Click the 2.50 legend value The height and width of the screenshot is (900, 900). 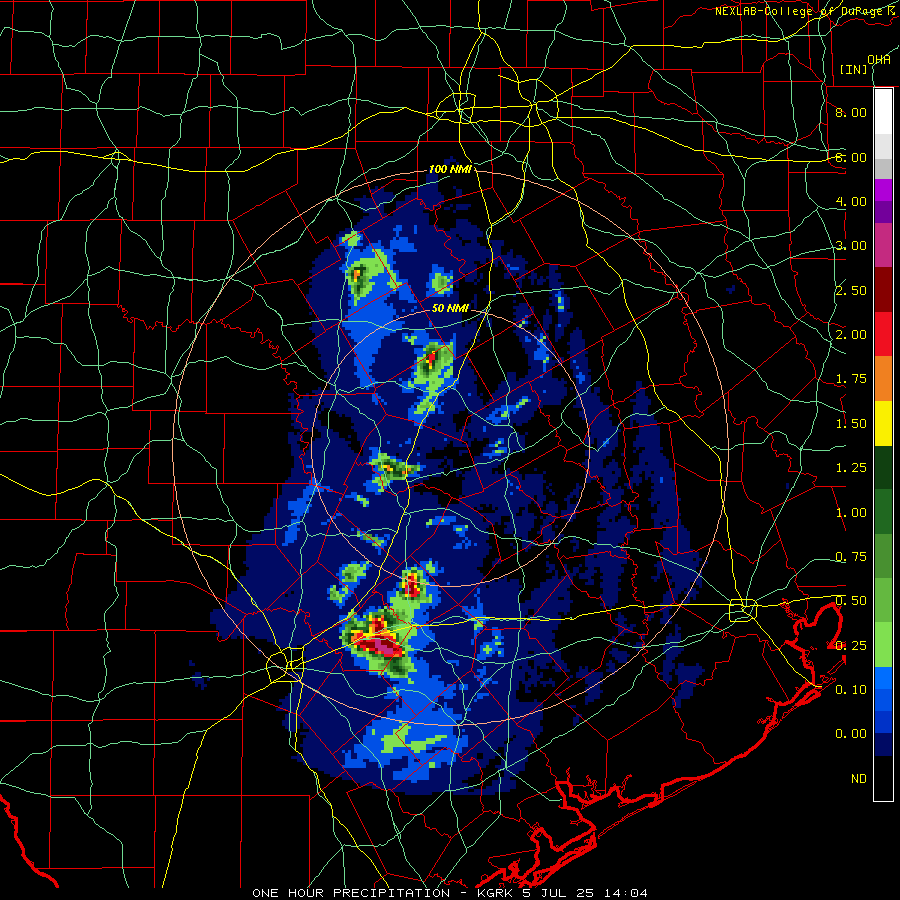click(x=851, y=290)
